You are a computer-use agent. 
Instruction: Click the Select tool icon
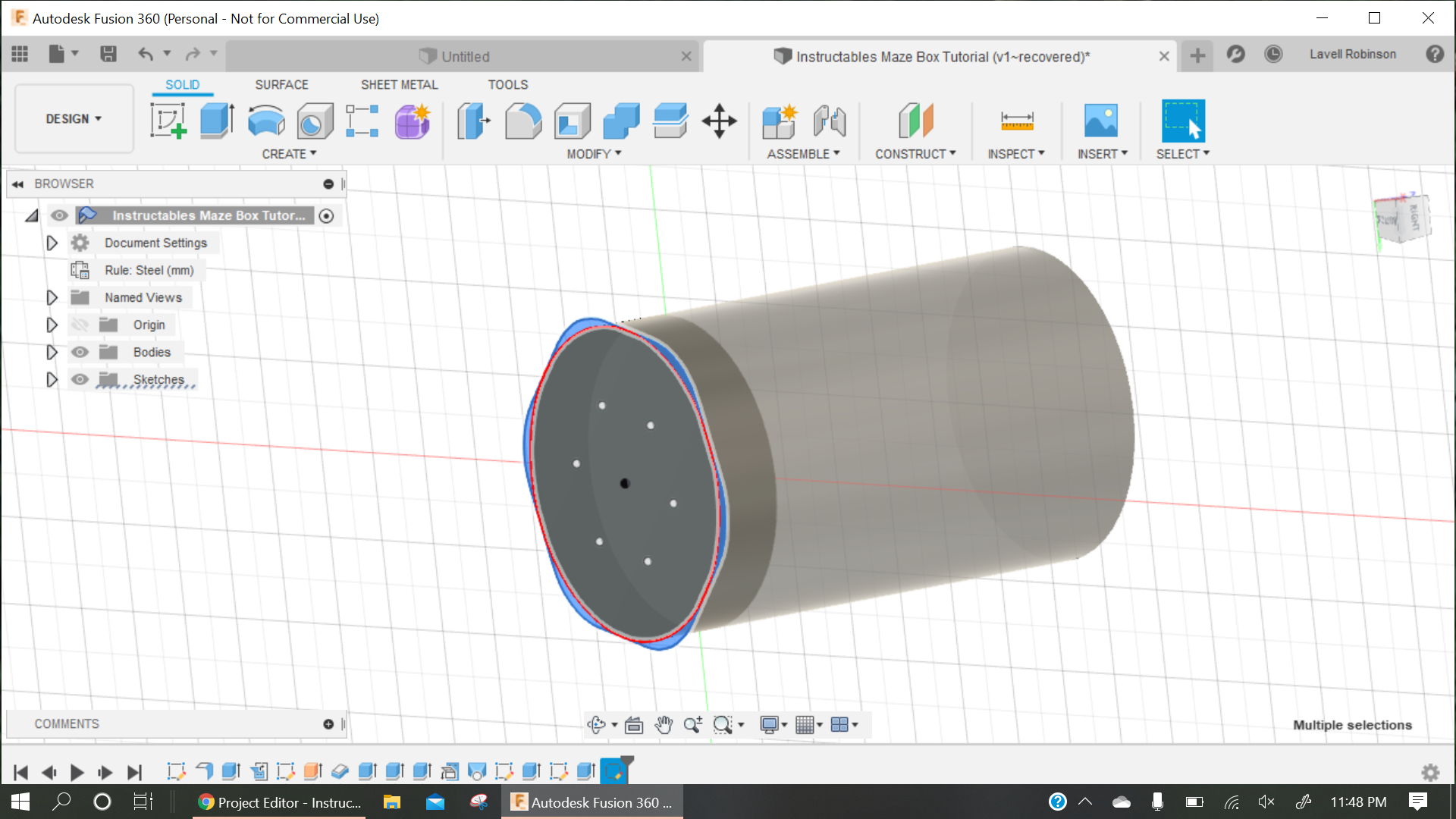pos(1183,121)
